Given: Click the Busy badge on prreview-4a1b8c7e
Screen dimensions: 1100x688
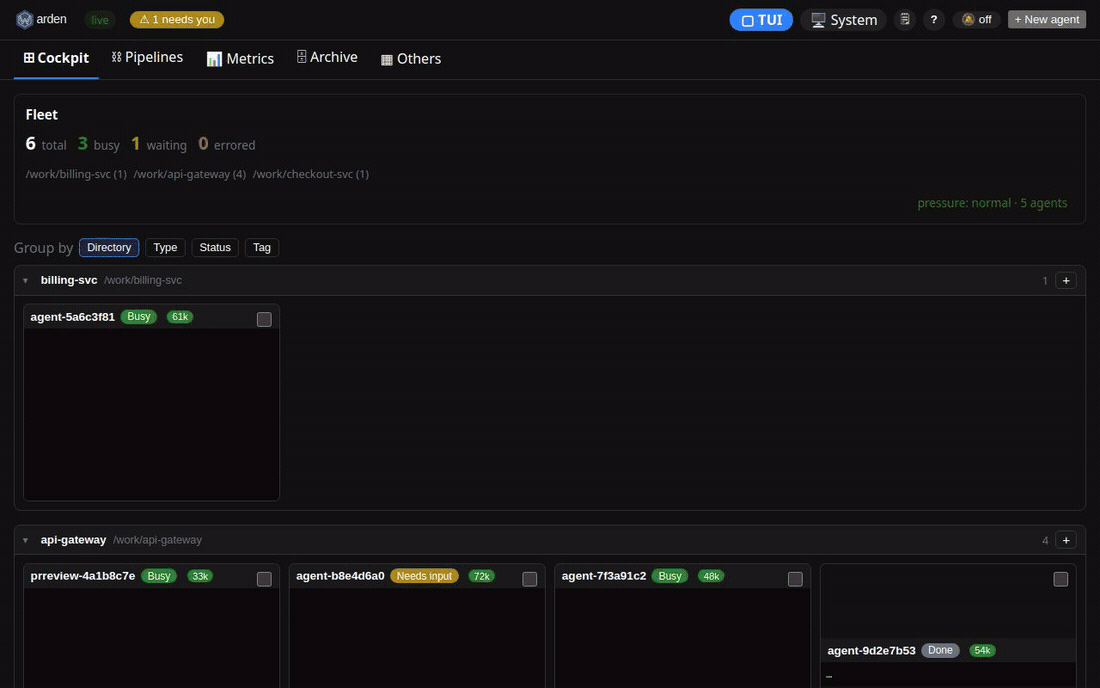Looking at the screenshot, I should [159, 576].
